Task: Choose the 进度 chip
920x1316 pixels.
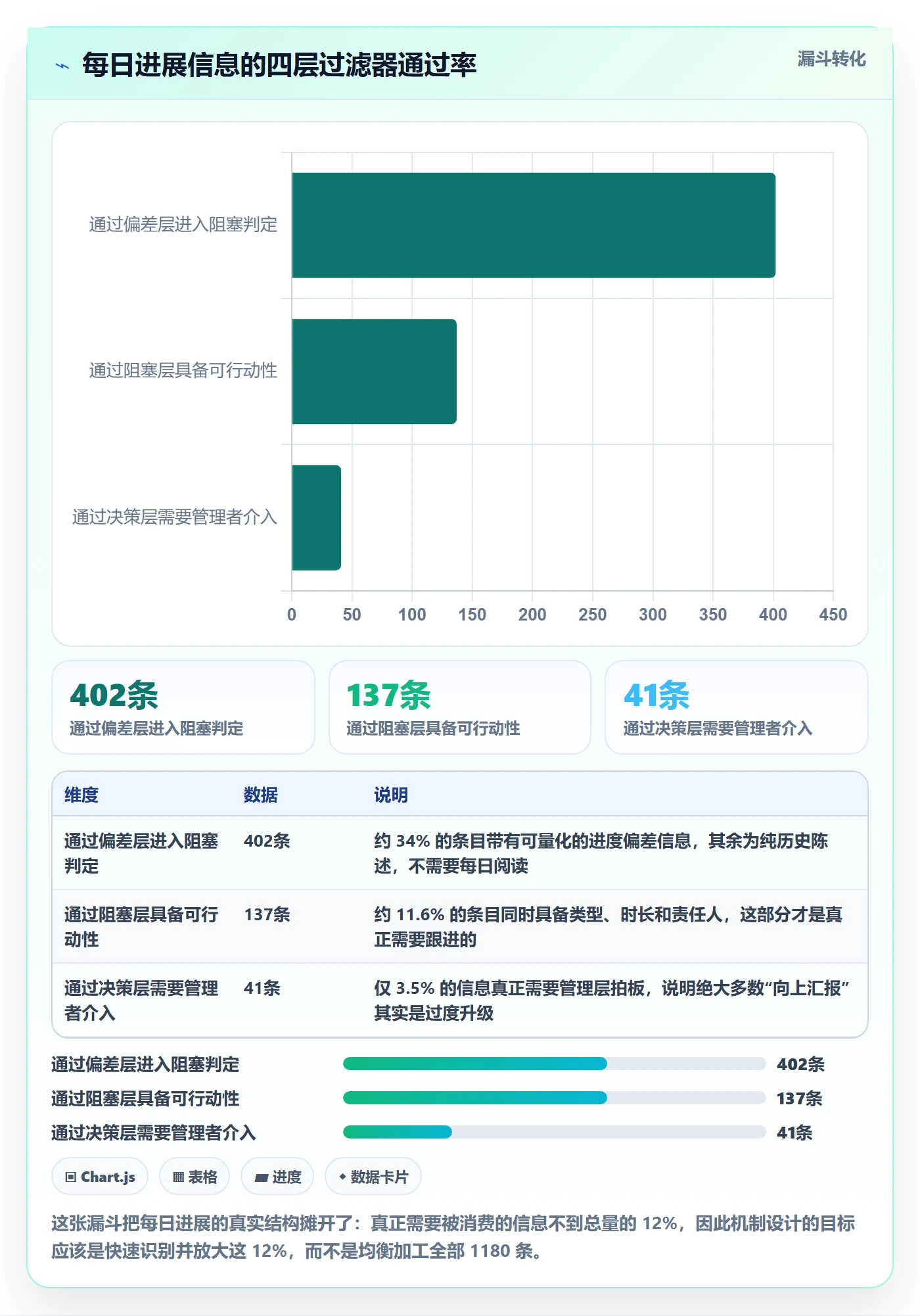Action: (277, 1177)
